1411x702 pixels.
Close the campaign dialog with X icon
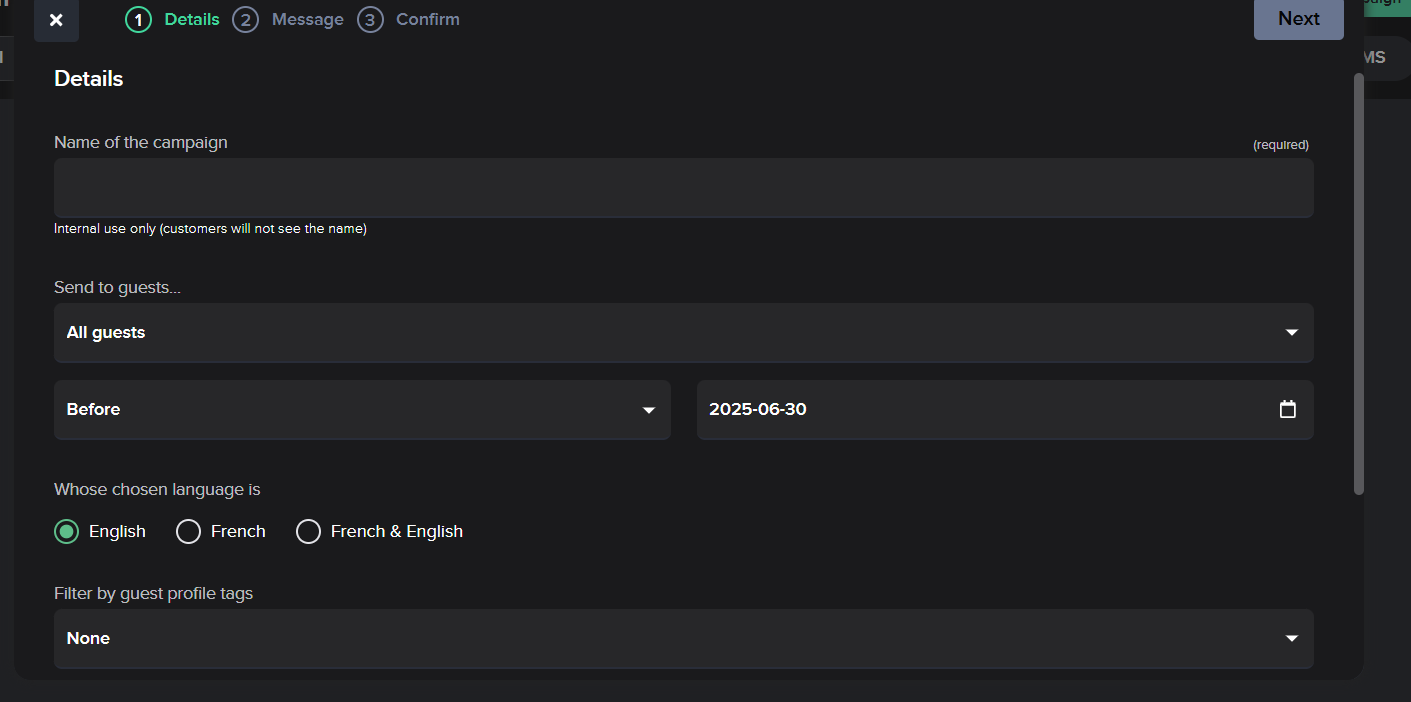(x=56, y=20)
